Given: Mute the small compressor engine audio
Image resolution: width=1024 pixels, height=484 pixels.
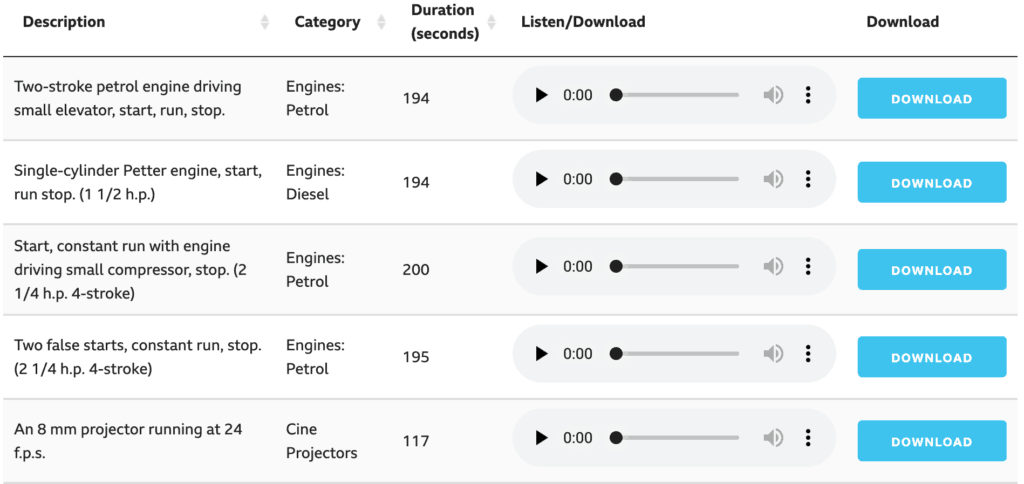Looking at the screenshot, I should [773, 266].
